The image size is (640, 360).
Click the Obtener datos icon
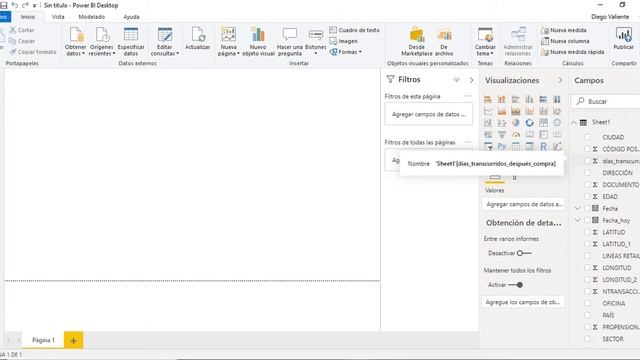(x=76, y=35)
